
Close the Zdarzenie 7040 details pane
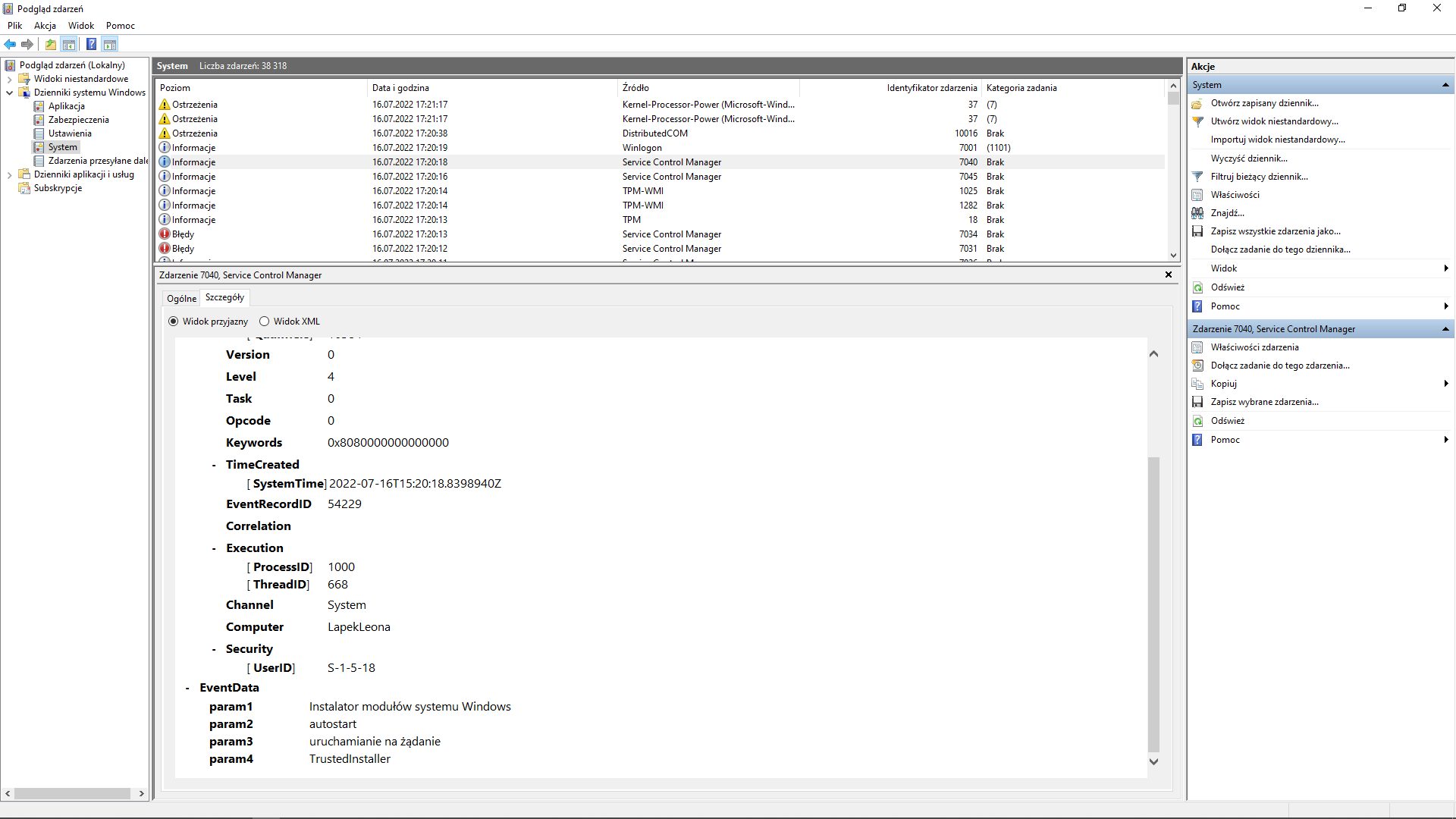pos(1169,275)
